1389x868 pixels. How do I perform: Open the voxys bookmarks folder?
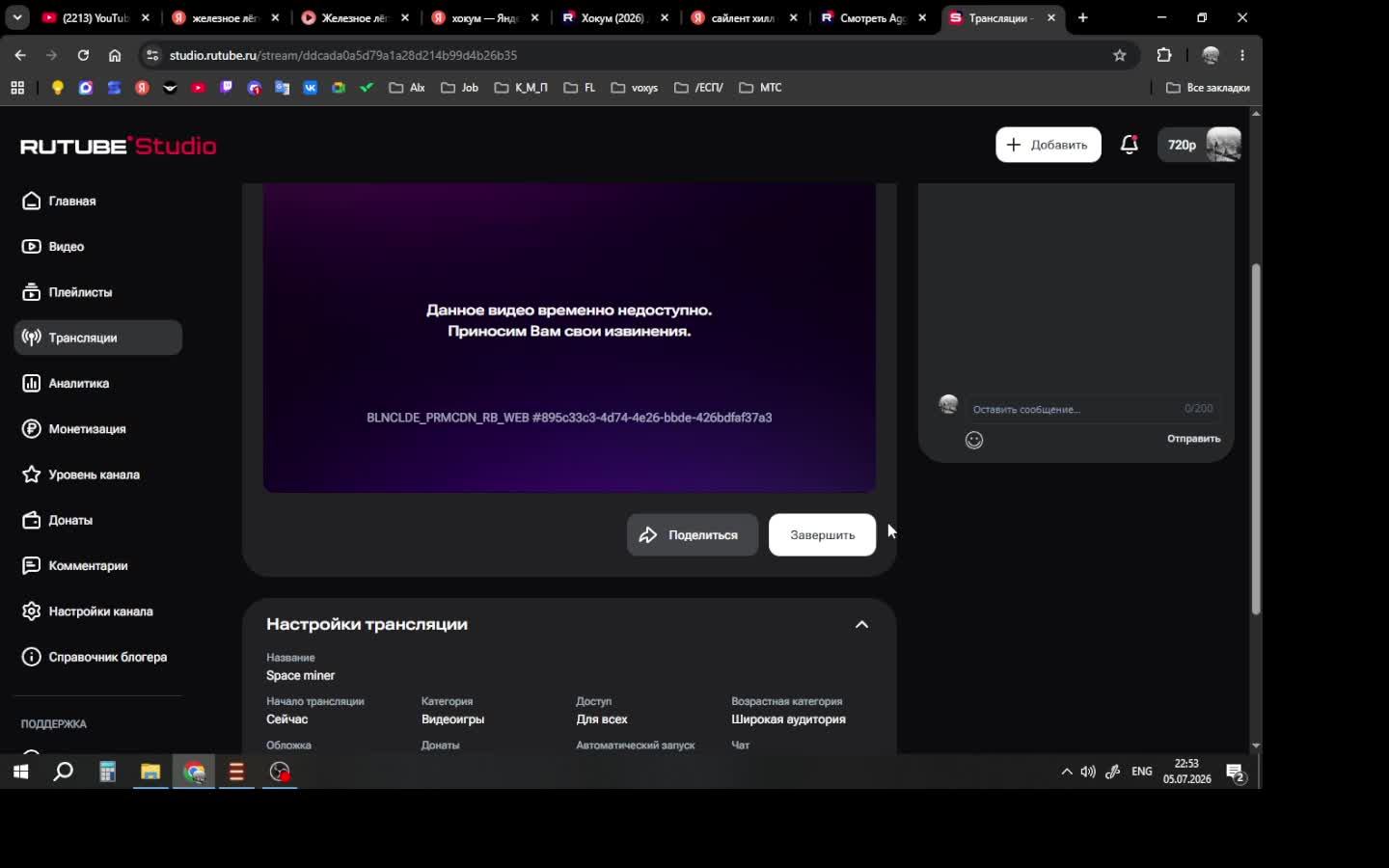tap(635, 88)
